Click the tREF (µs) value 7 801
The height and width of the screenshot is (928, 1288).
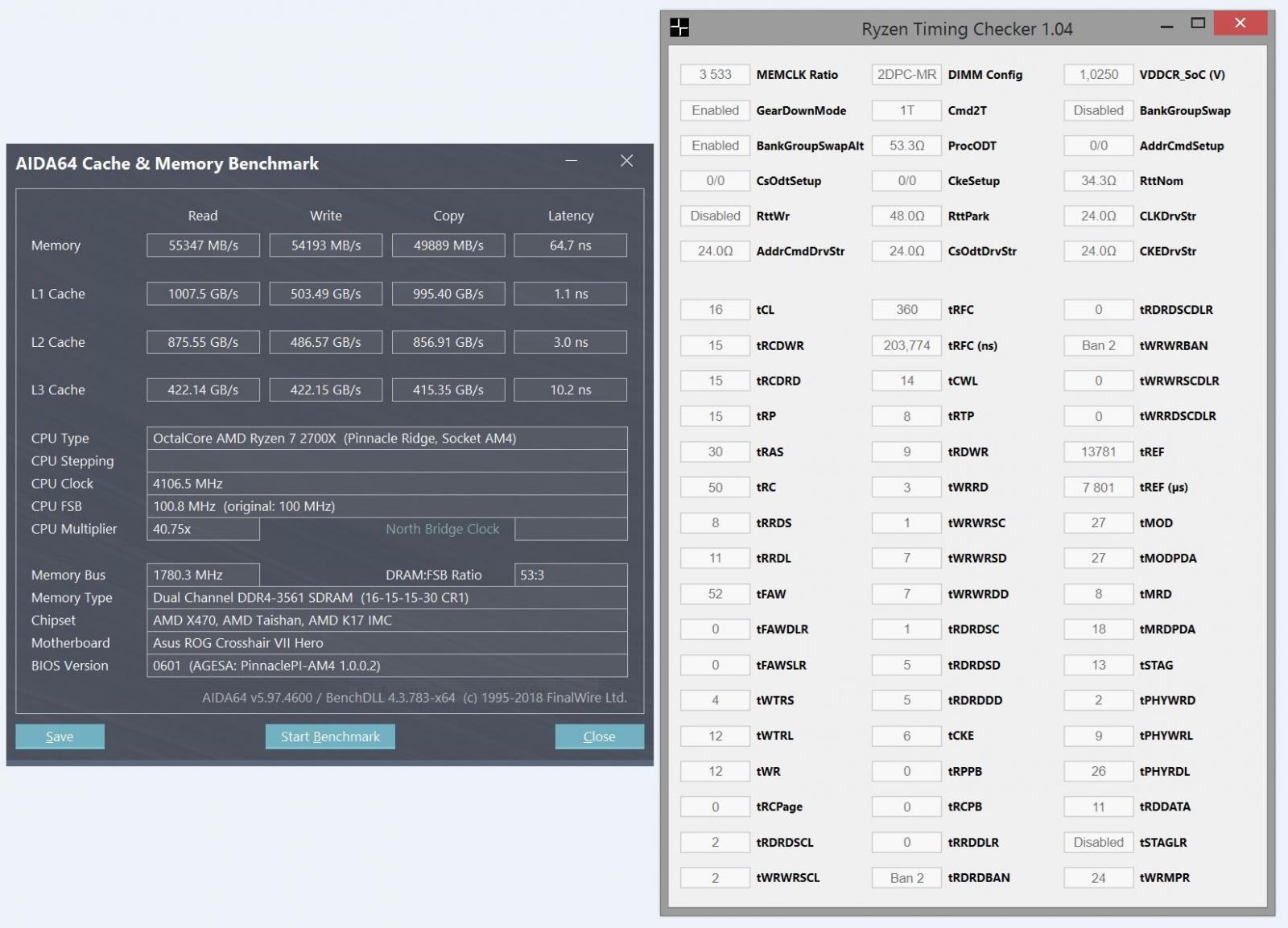(1098, 487)
